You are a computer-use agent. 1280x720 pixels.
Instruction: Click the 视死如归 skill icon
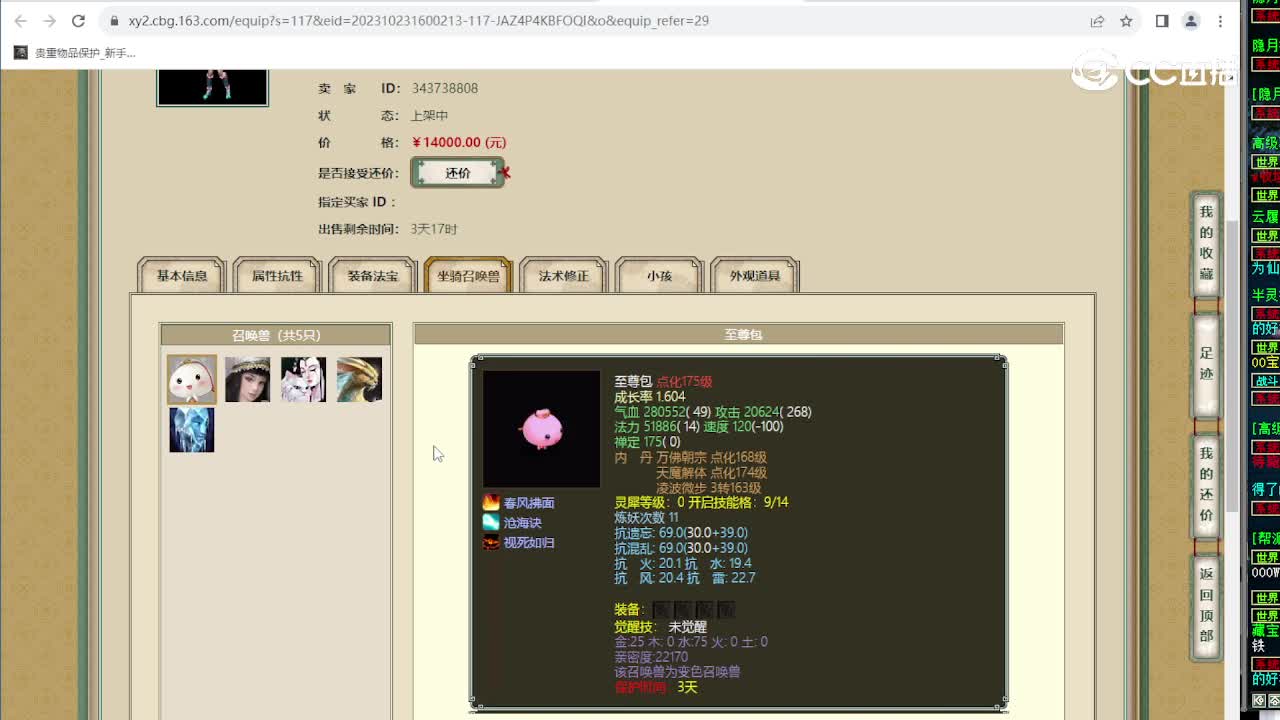[491, 542]
